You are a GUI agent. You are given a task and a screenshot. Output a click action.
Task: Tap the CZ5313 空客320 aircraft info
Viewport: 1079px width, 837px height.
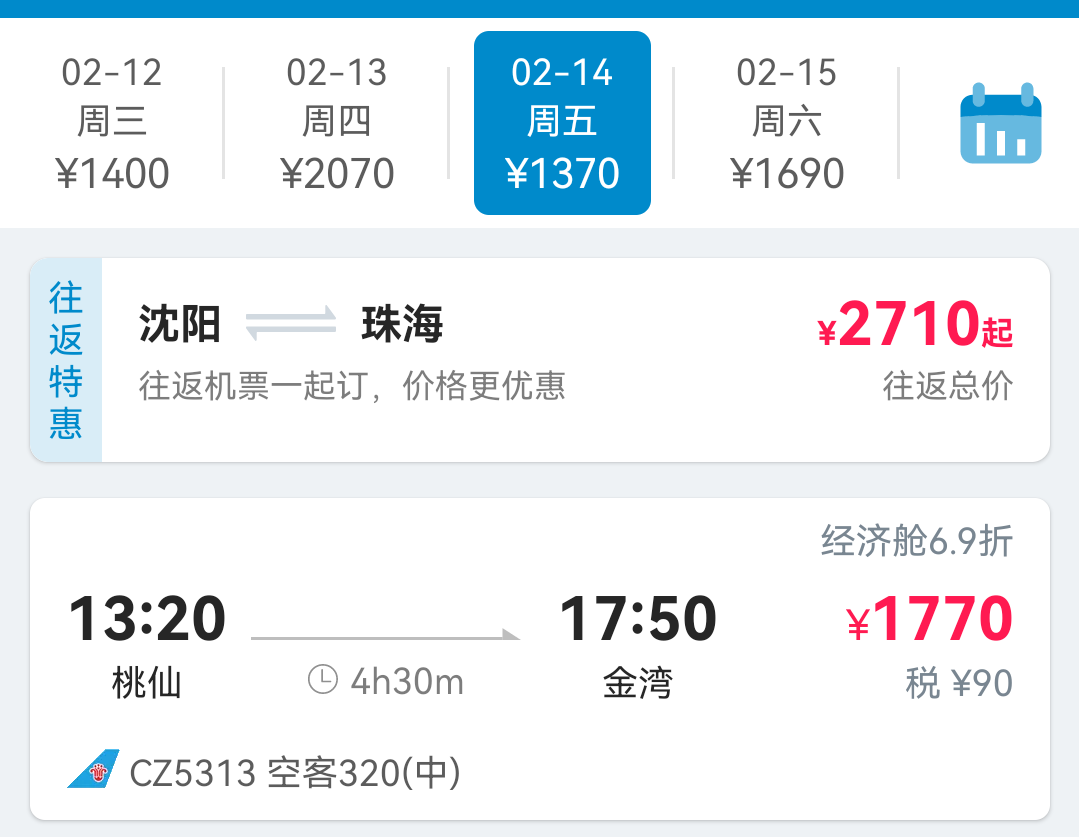tap(295, 773)
